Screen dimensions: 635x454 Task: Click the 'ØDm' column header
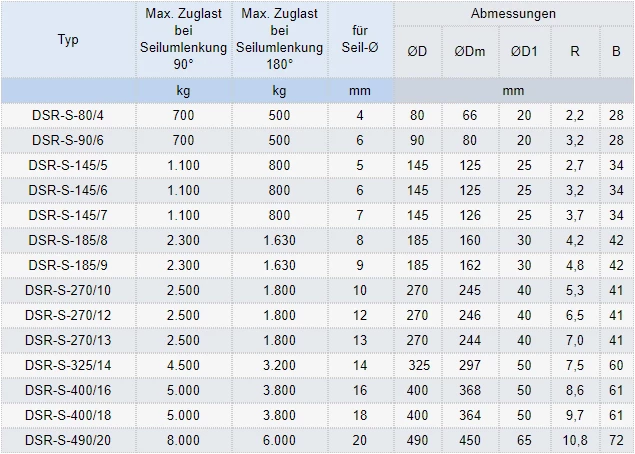click(469, 51)
